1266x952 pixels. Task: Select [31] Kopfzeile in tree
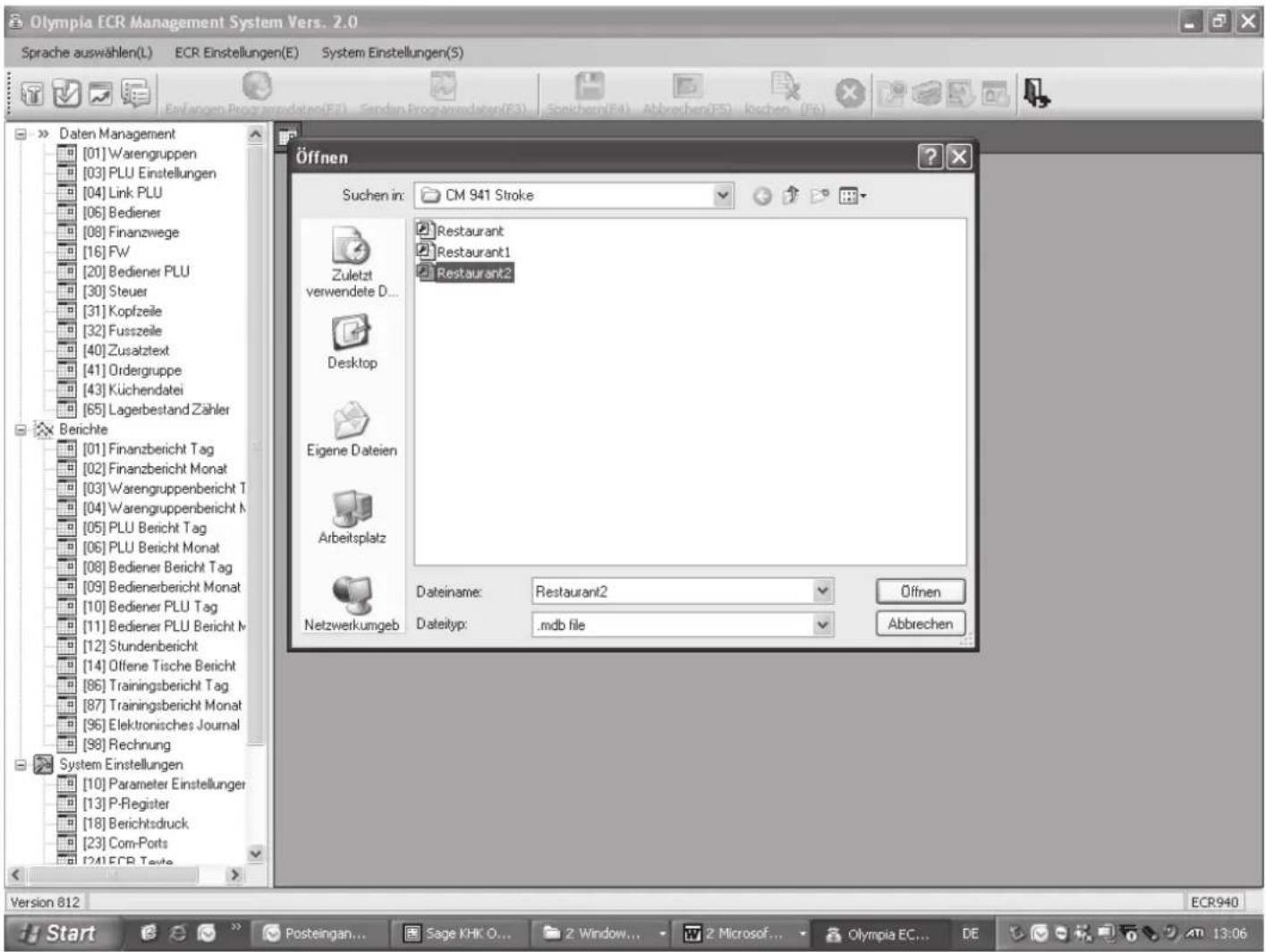coord(123,311)
